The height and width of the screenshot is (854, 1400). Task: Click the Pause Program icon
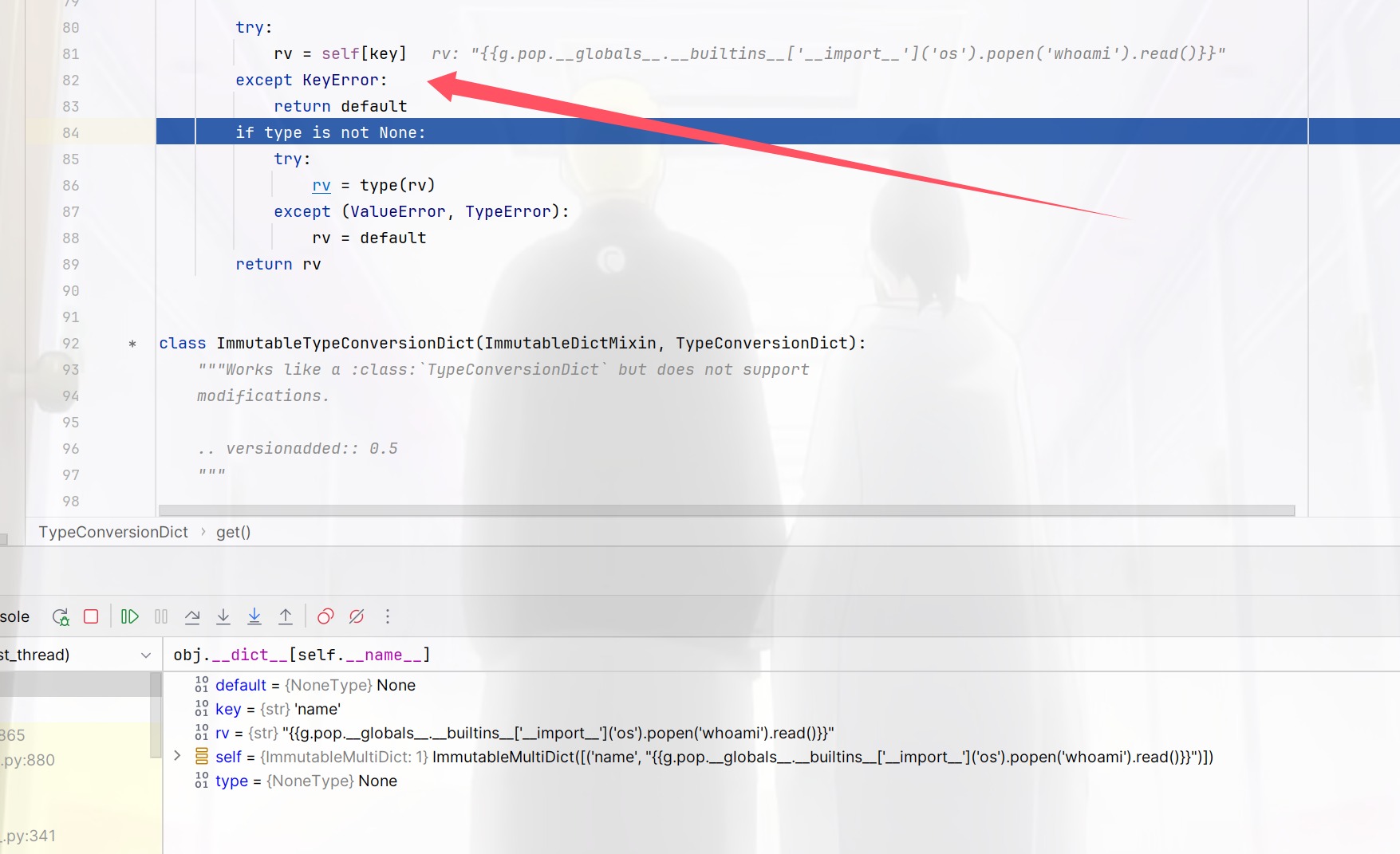[x=161, y=616]
